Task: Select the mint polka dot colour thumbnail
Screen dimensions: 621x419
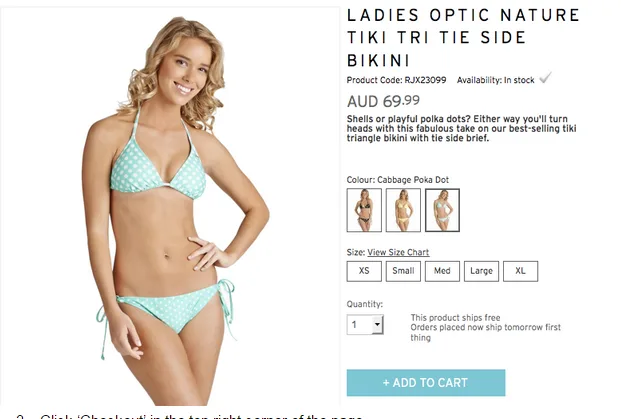Action: click(442, 210)
